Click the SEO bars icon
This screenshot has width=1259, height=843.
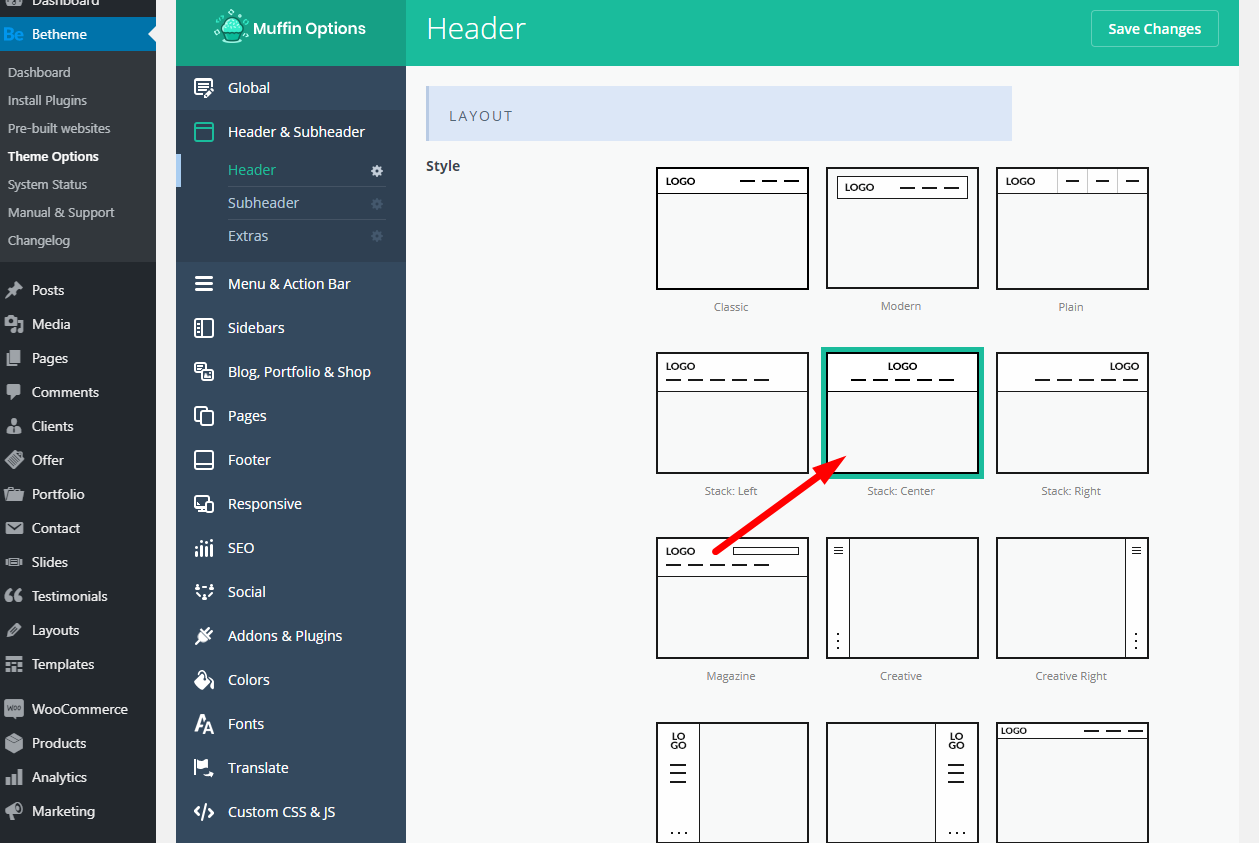click(x=204, y=548)
